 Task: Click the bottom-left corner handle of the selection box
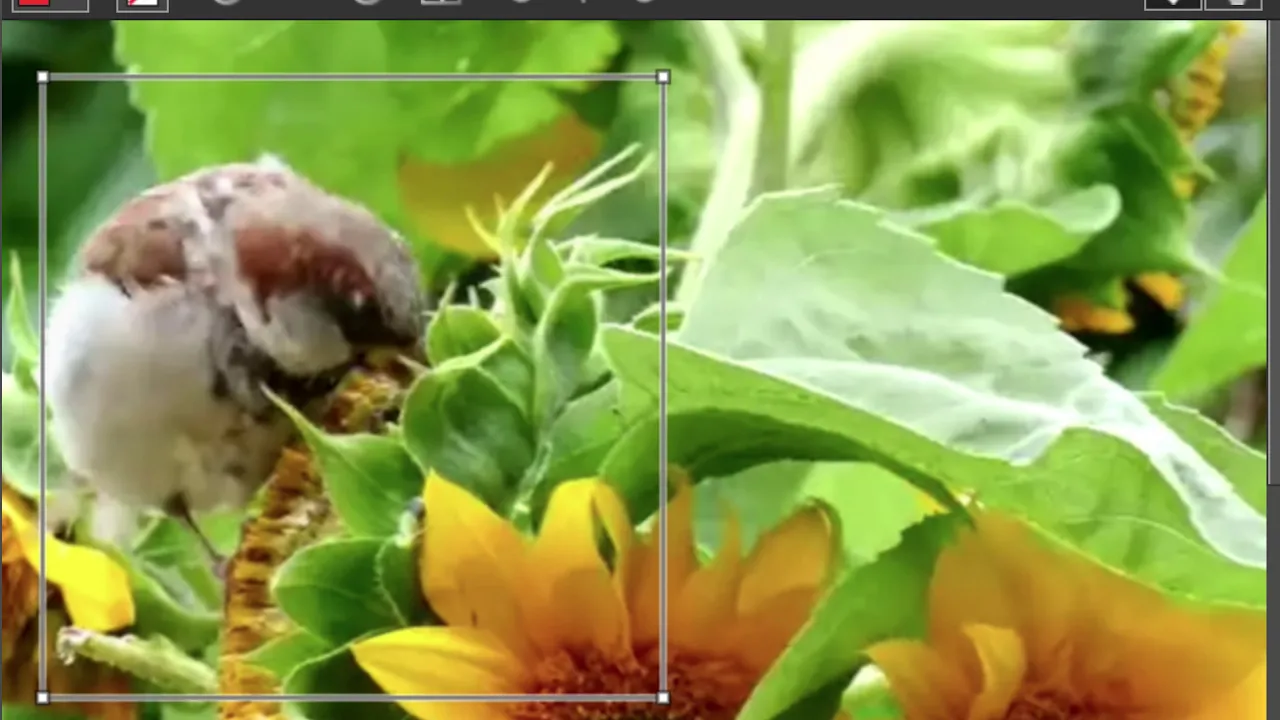42,698
